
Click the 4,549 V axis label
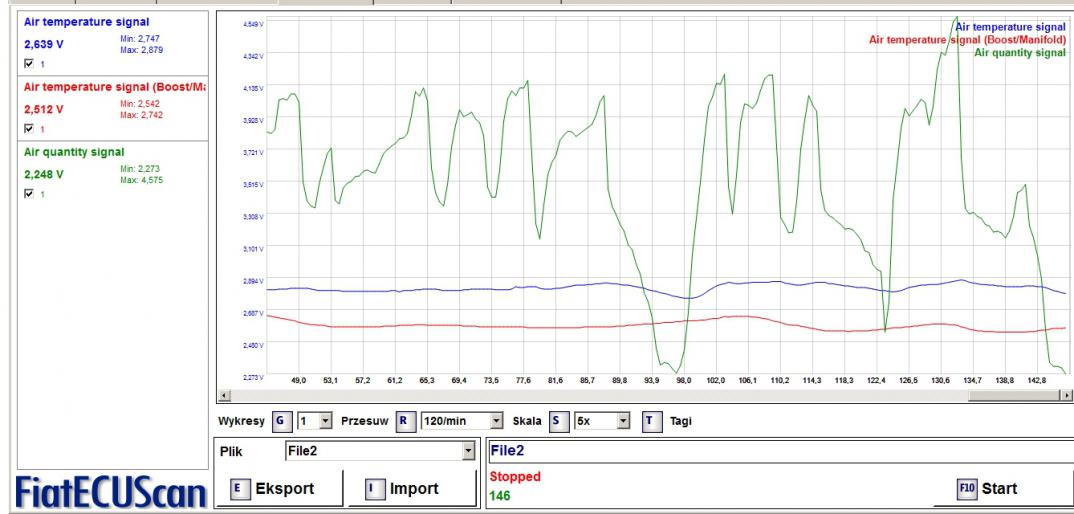[253, 24]
